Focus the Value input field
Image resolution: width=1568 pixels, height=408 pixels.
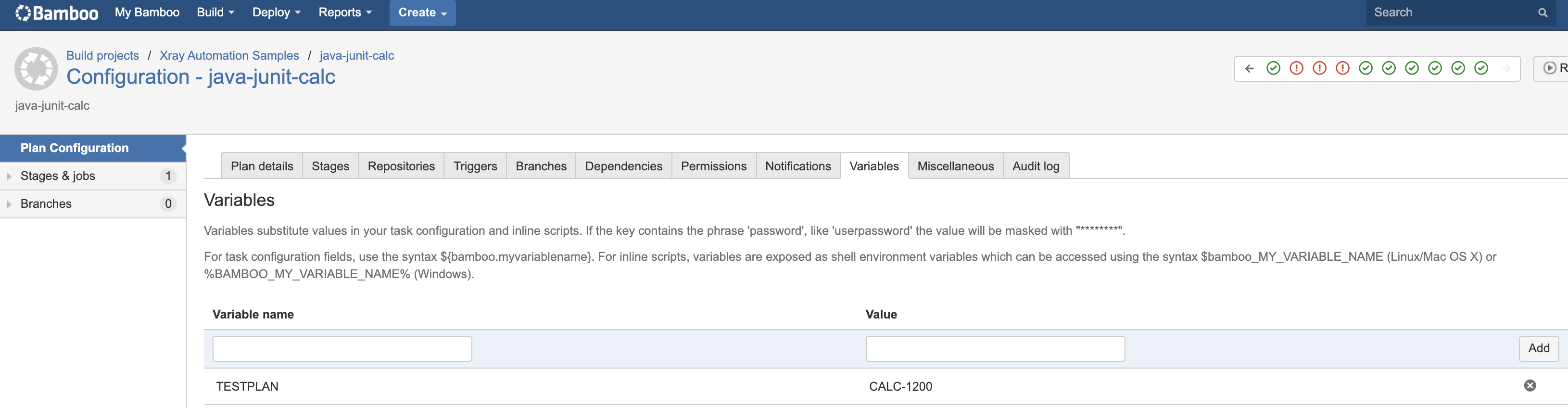tap(995, 349)
